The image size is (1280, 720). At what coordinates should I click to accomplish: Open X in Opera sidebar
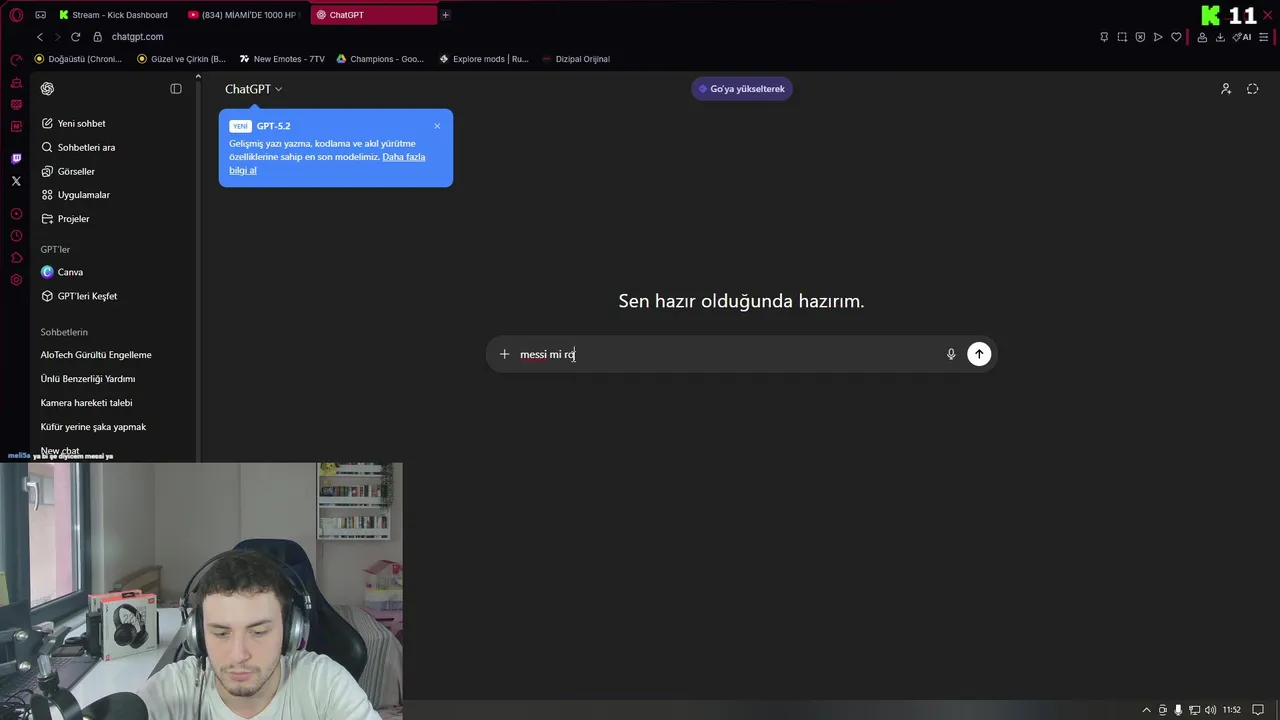click(x=16, y=181)
